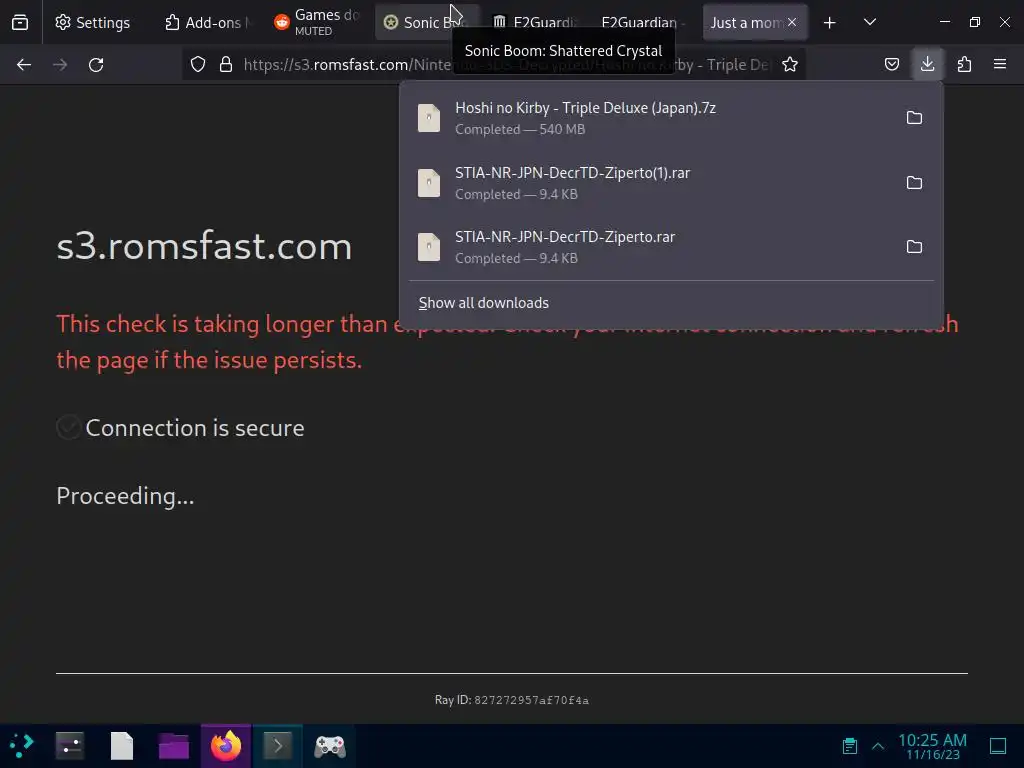
Task: Open clipboard tray icon
Action: click(x=850, y=746)
